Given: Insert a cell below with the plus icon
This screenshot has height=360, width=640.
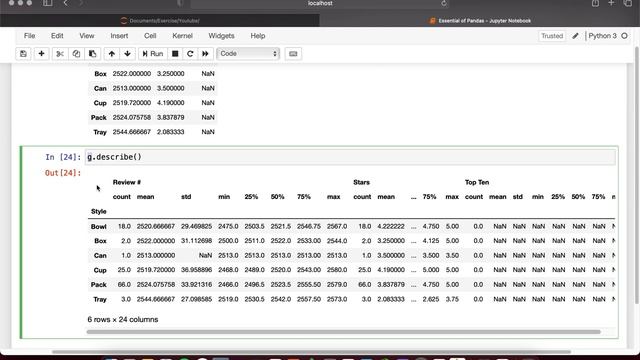Looking at the screenshot, I should pyautogui.click(x=41, y=54).
